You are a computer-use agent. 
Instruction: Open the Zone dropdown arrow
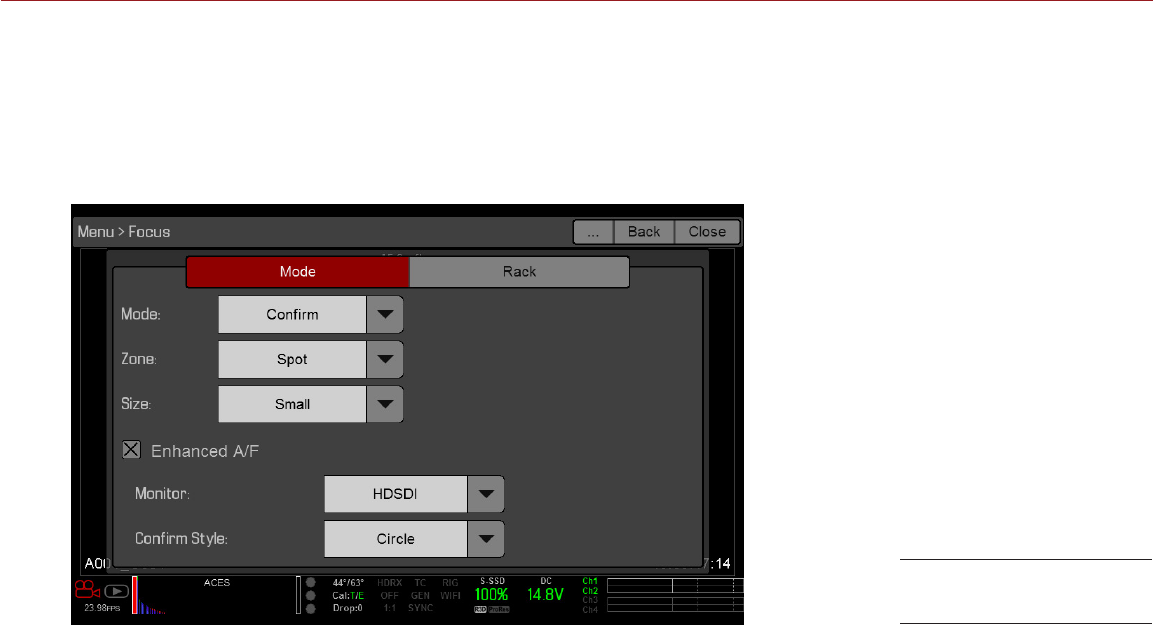tap(385, 360)
